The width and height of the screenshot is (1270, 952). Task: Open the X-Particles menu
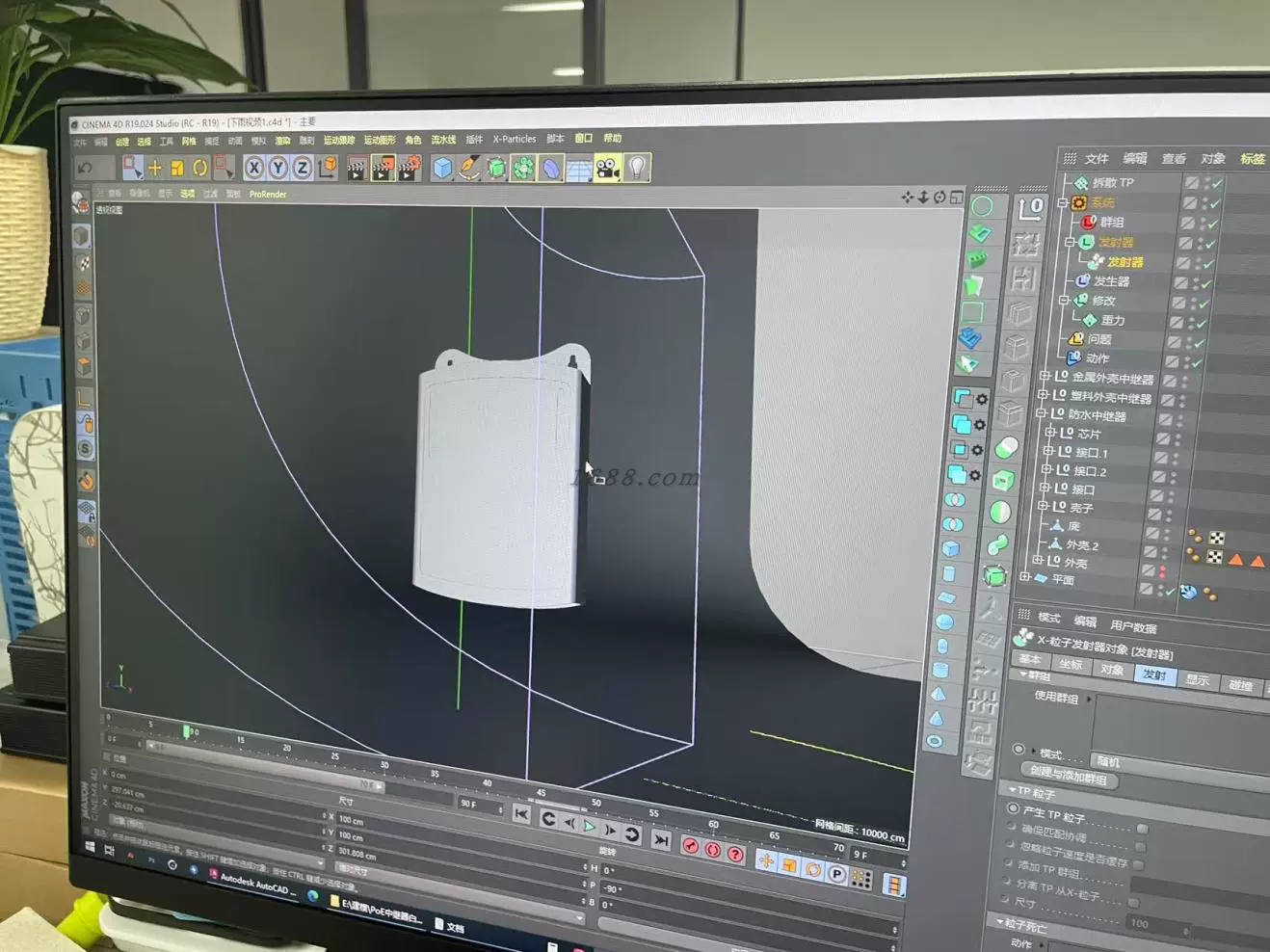click(x=514, y=139)
